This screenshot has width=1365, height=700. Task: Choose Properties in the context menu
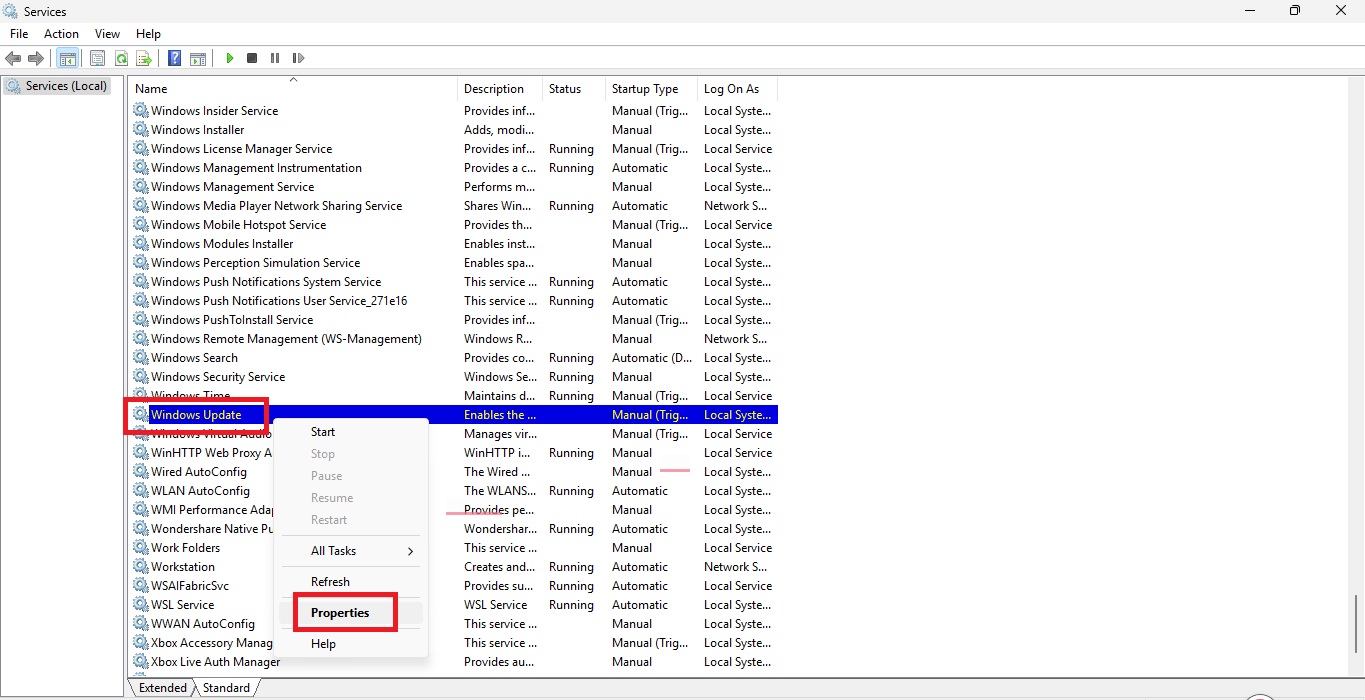[351, 613]
